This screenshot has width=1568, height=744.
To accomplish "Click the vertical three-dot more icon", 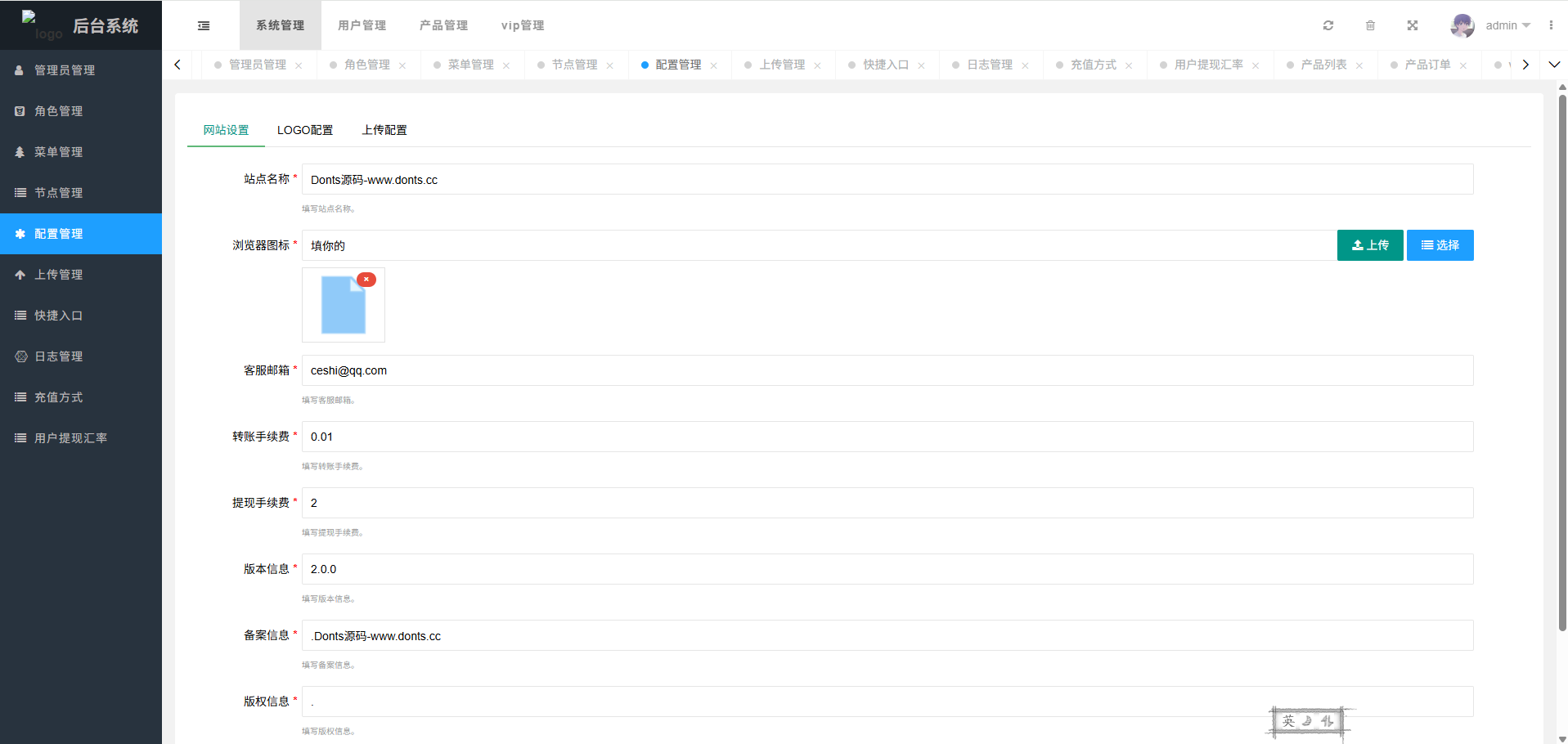I will [1551, 26].
